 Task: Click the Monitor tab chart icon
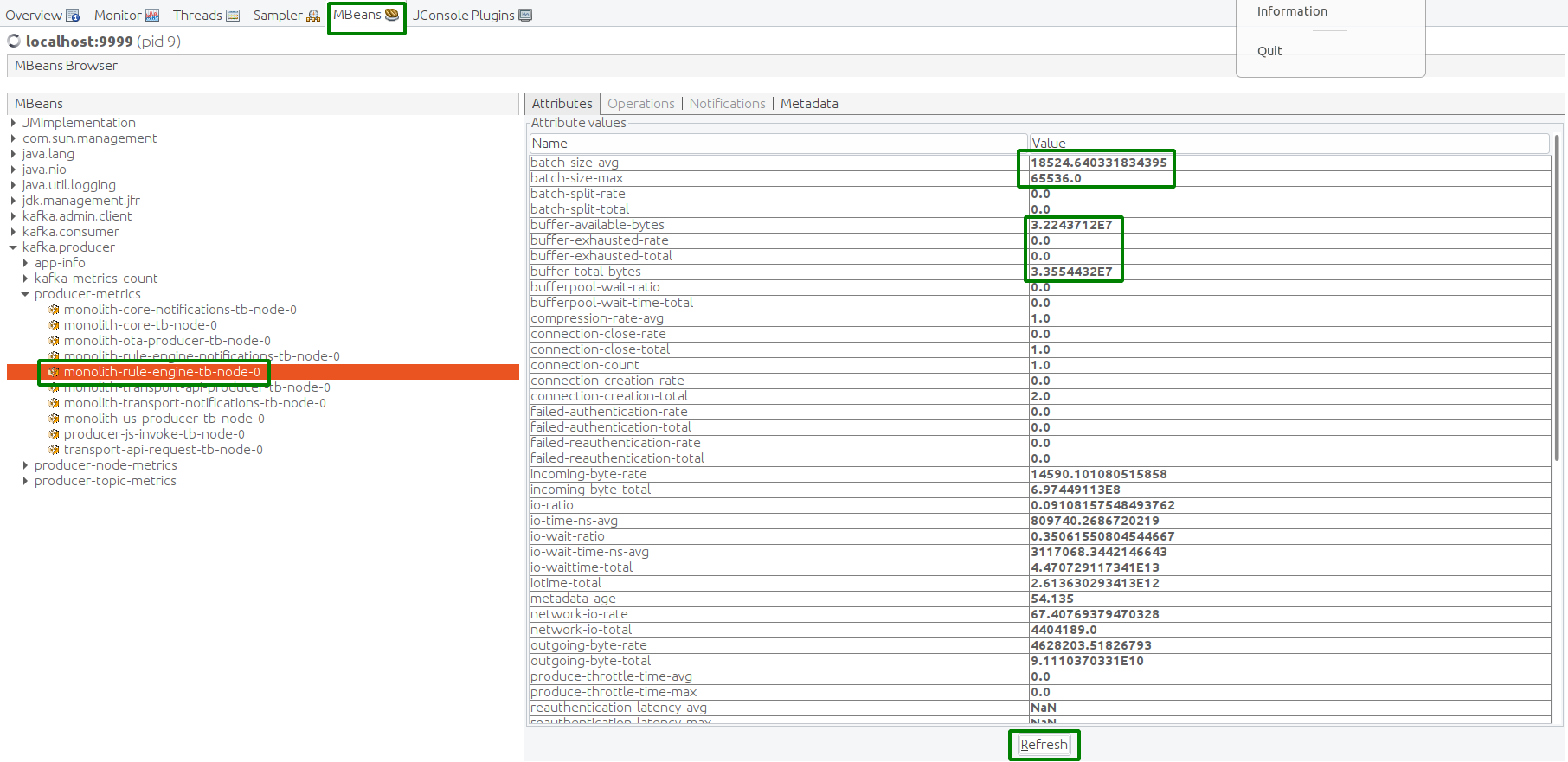[x=152, y=16]
